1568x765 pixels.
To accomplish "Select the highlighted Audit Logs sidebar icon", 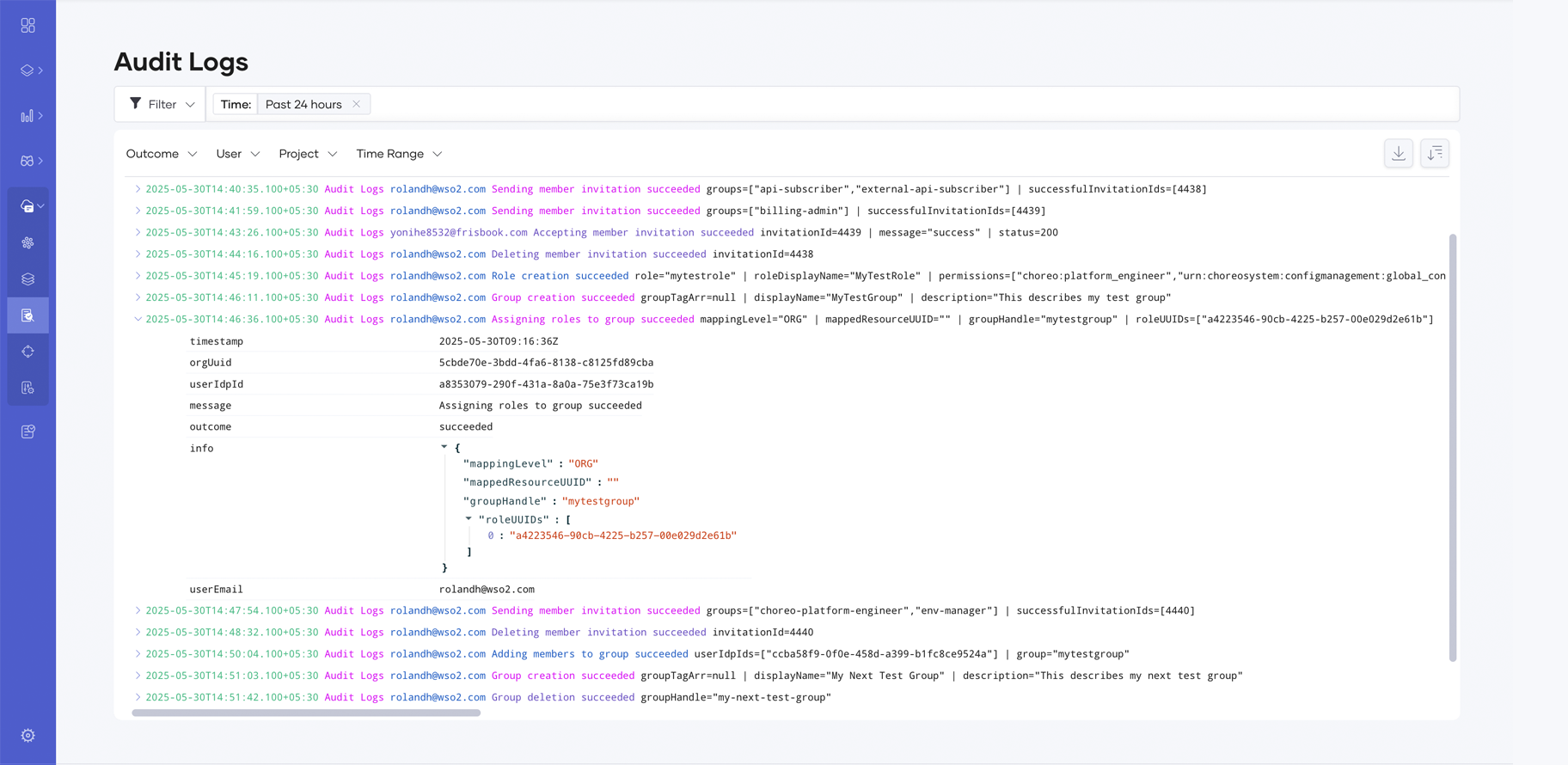I will pyautogui.click(x=28, y=315).
